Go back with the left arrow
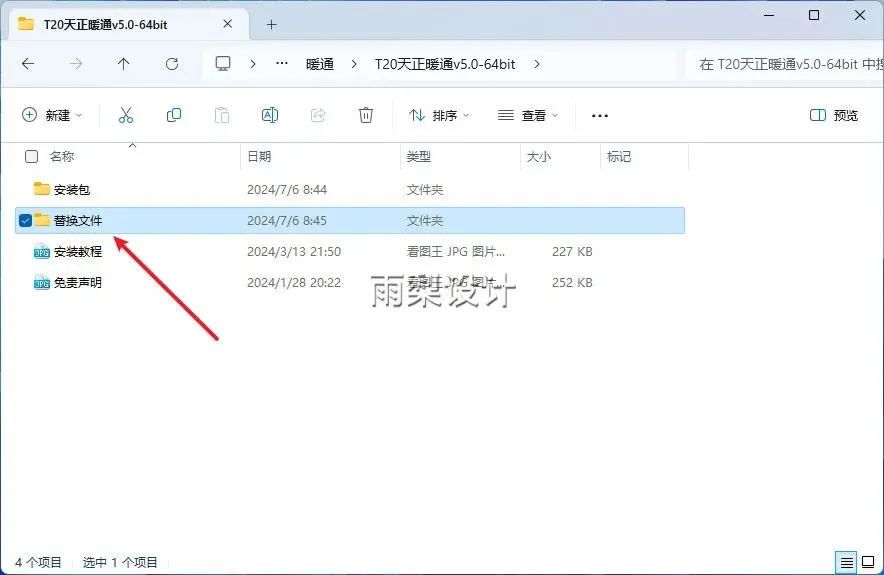The width and height of the screenshot is (884, 575). [28, 64]
